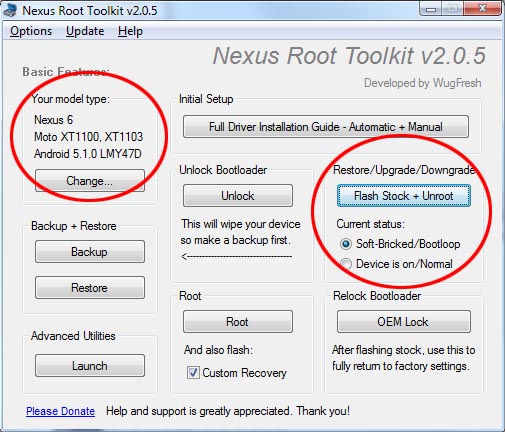This screenshot has width=505, height=432.
Task: Click the 'Android 5.1.0 LMY47D' text
Action: click(88, 154)
